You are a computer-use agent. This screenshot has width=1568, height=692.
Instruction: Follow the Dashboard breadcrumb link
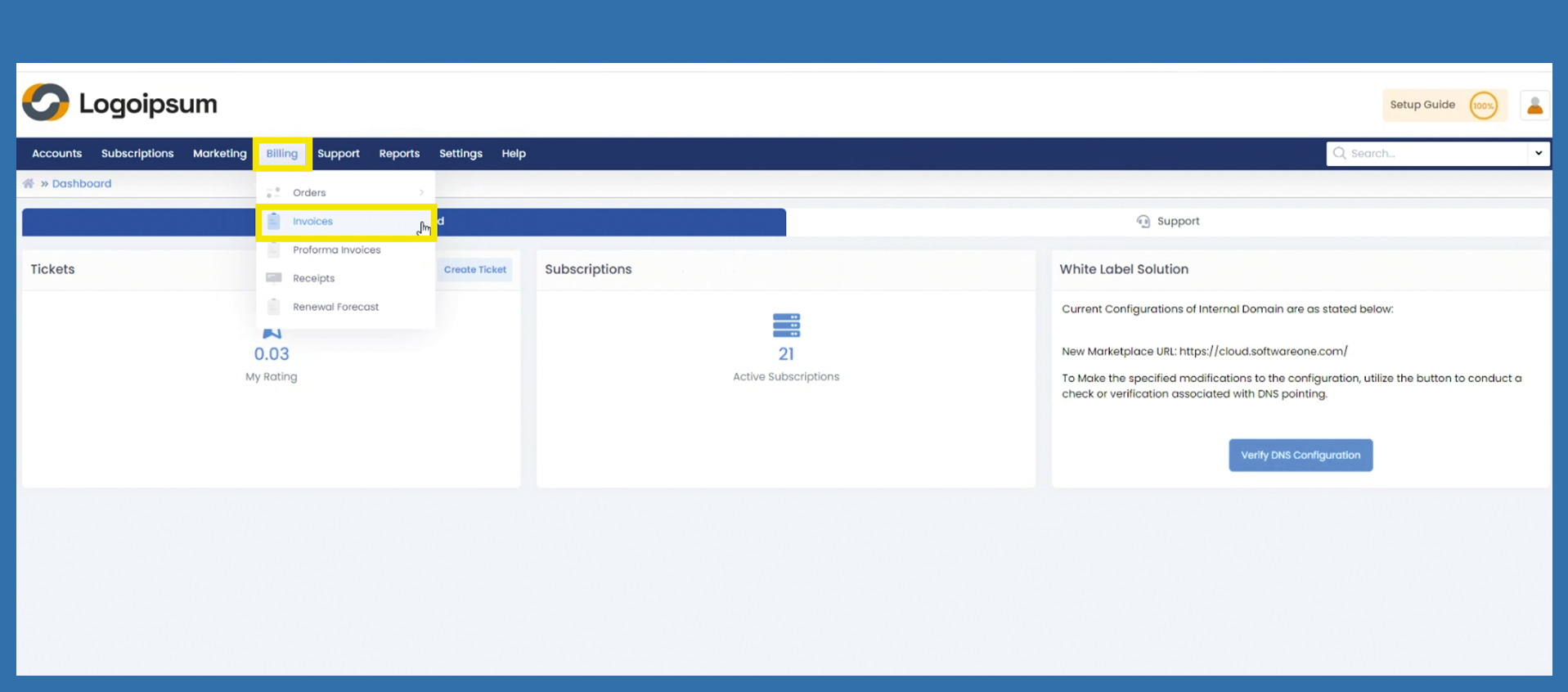coord(82,184)
